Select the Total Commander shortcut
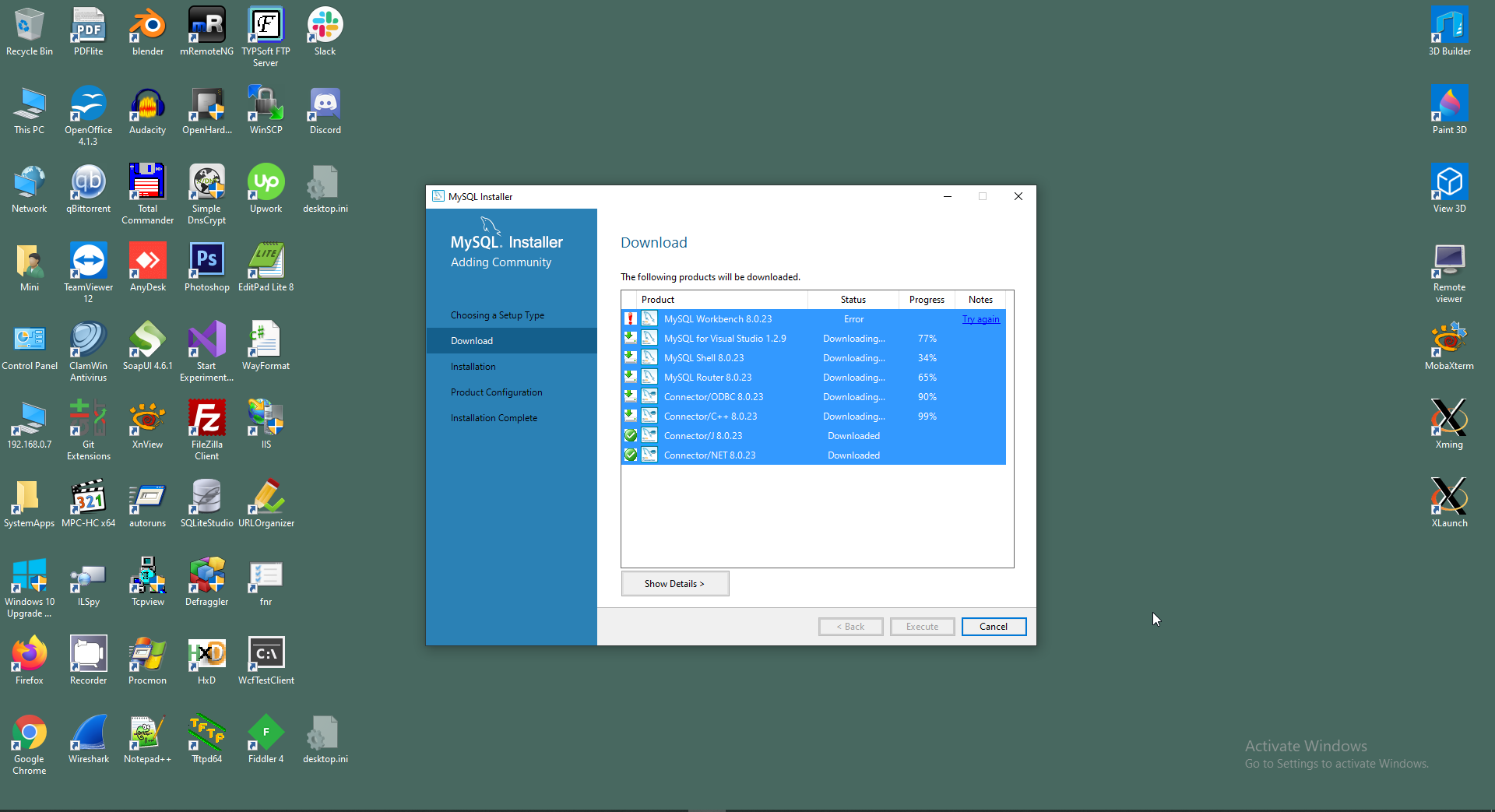This screenshot has height=812, width=1495. pos(148,195)
